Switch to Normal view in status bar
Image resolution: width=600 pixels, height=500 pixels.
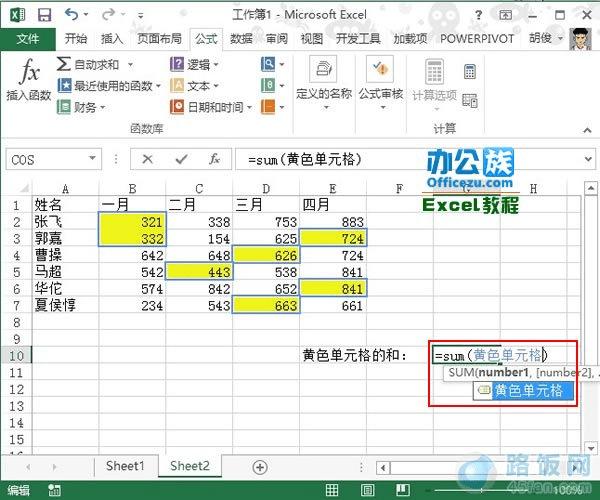[x=331, y=490]
